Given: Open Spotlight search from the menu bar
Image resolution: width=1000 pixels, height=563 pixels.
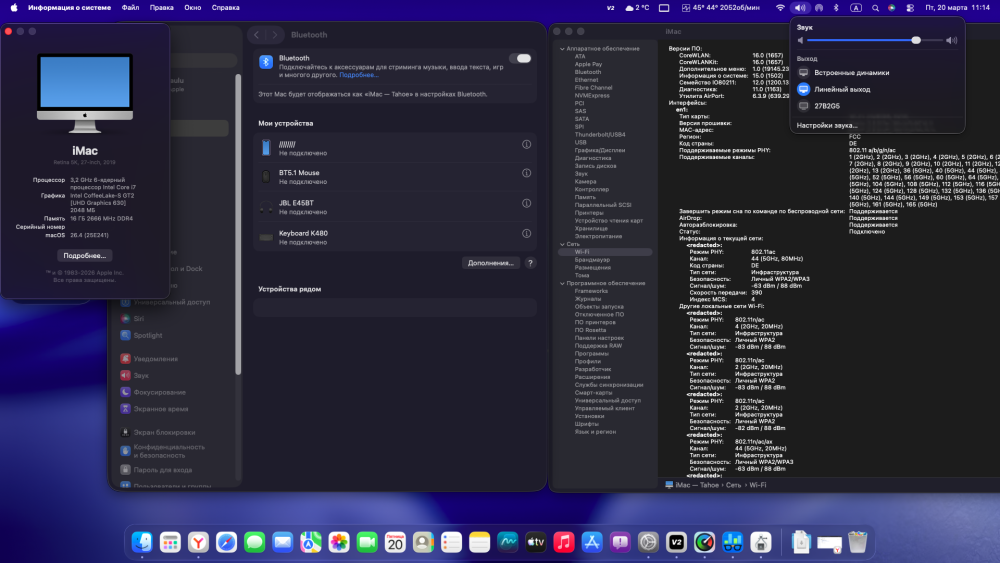Looking at the screenshot, I should [x=875, y=8].
